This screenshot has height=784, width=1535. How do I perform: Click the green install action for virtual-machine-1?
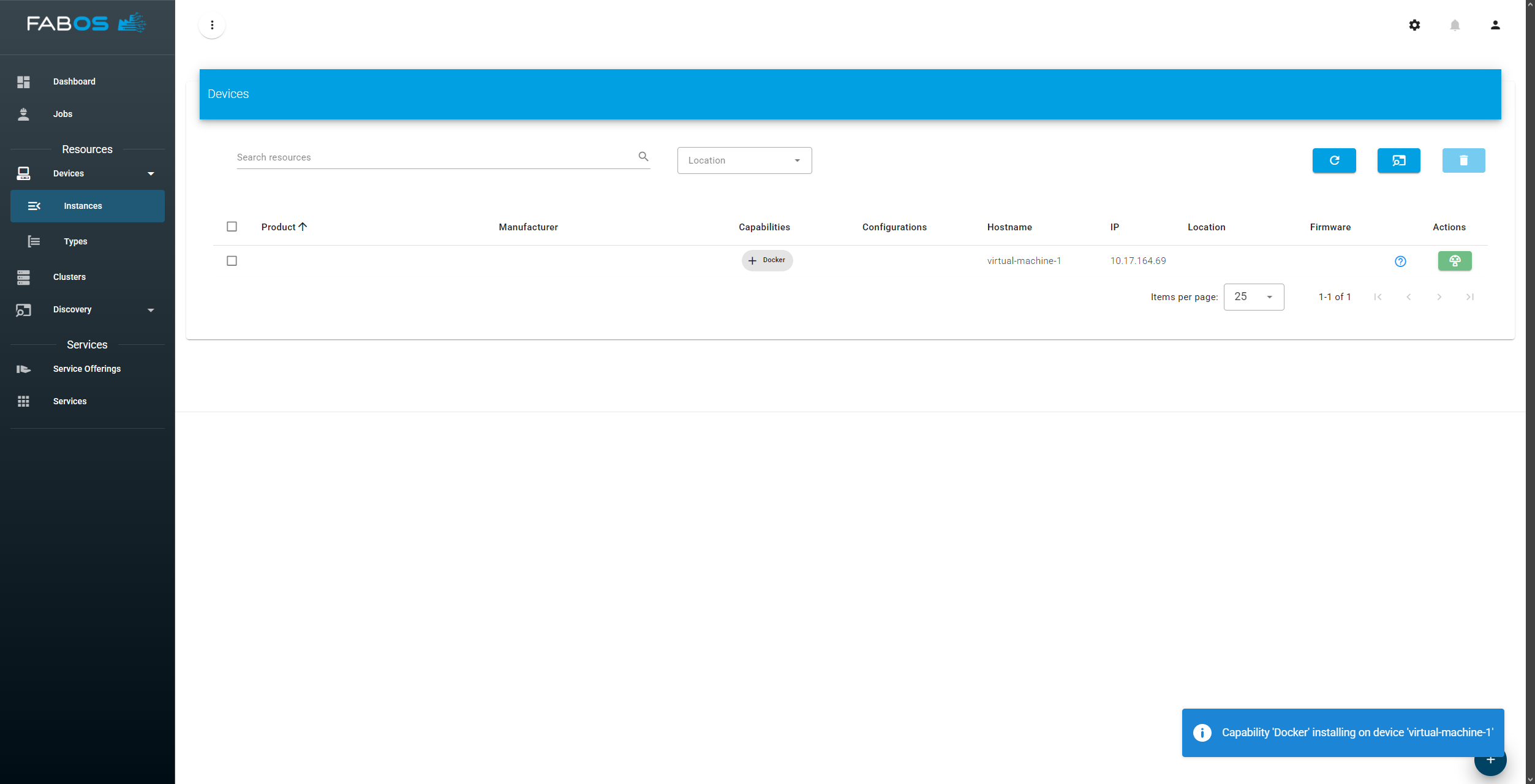[1455, 261]
